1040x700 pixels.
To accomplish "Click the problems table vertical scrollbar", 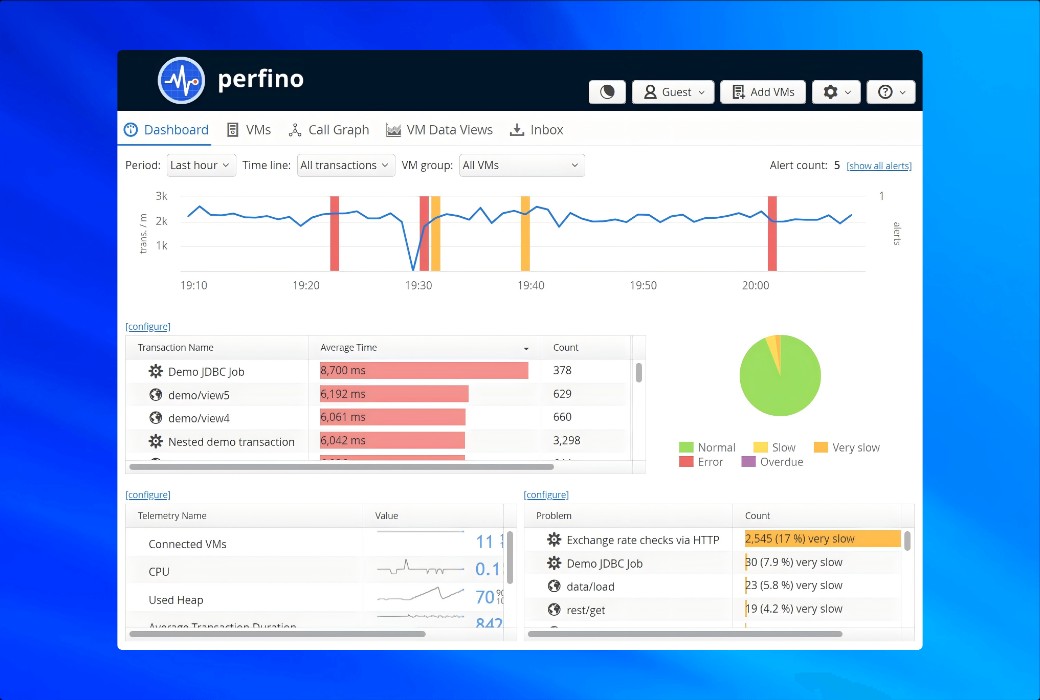I will coord(907,541).
